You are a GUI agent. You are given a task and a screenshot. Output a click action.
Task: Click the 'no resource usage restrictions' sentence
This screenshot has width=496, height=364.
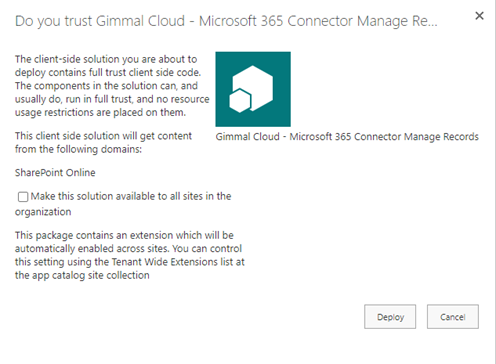click(x=112, y=106)
